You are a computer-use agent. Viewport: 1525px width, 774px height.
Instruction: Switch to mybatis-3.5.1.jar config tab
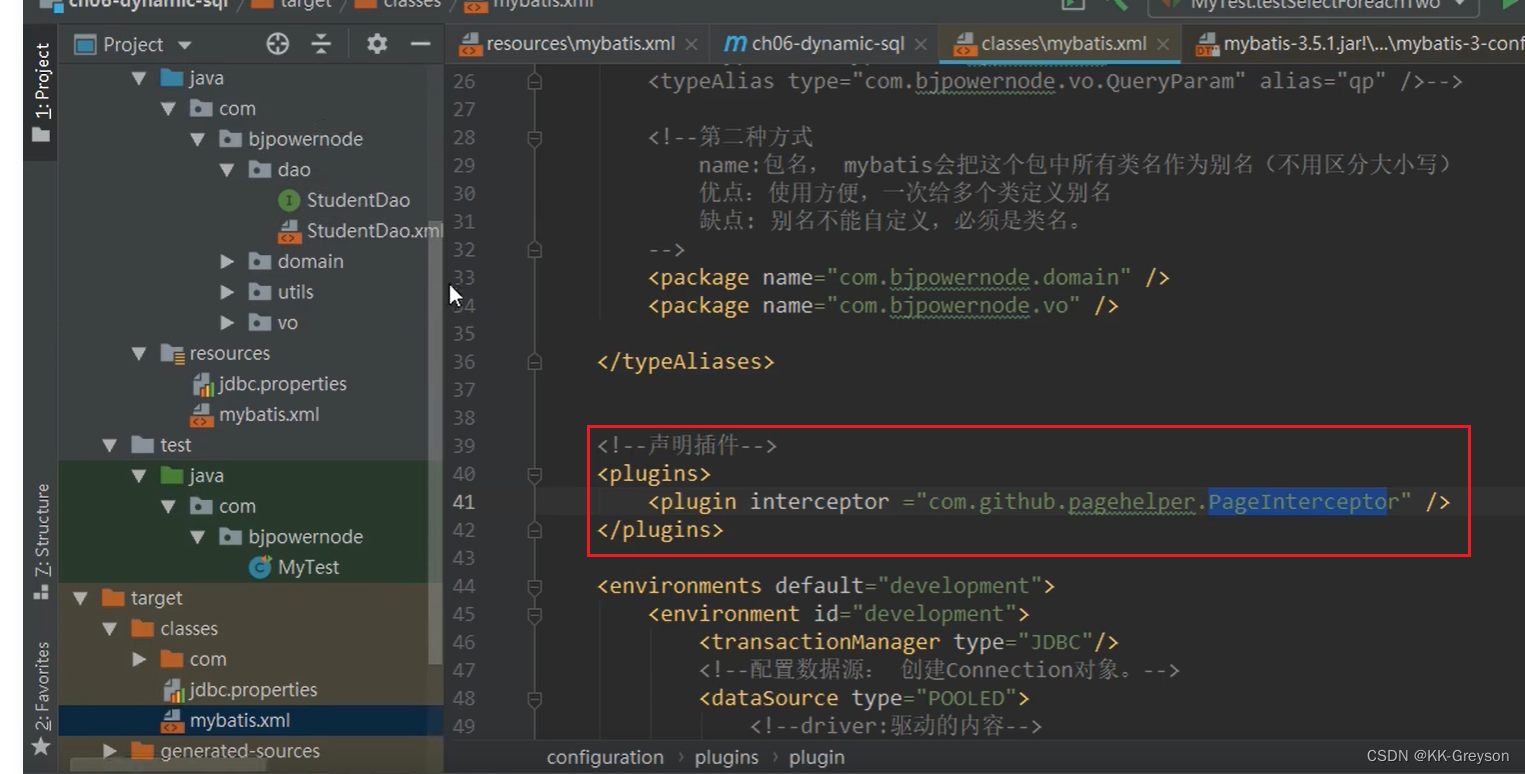click(x=1360, y=44)
